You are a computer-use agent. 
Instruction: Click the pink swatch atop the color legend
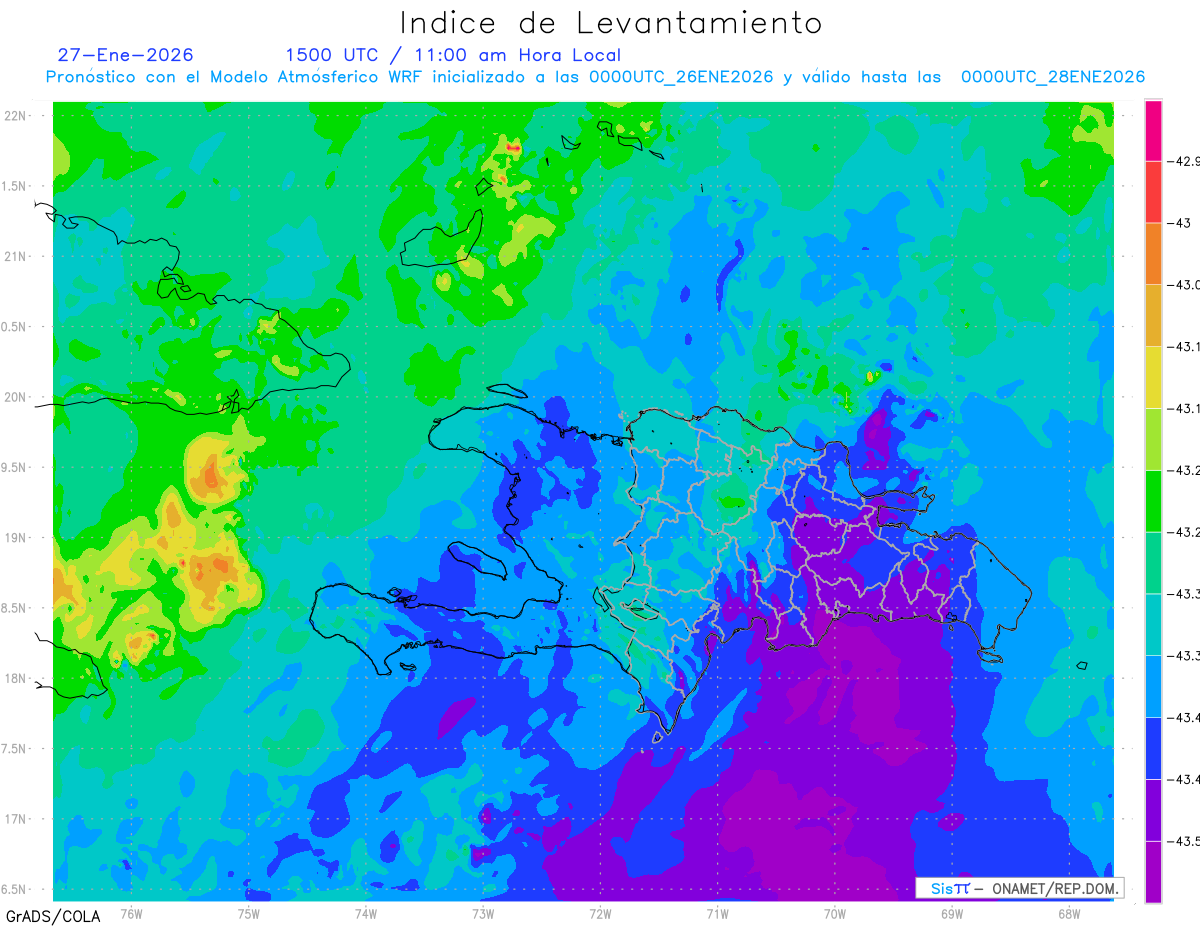pos(1153,130)
